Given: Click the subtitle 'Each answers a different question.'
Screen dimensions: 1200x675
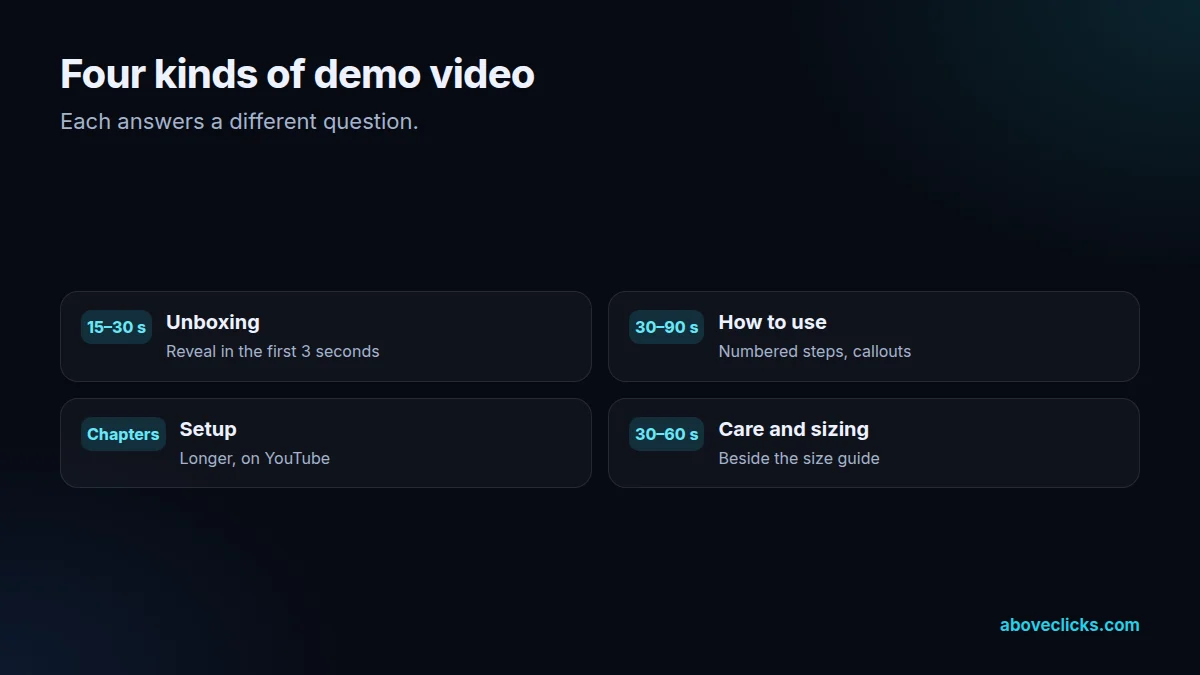Looking at the screenshot, I should coord(239,122).
